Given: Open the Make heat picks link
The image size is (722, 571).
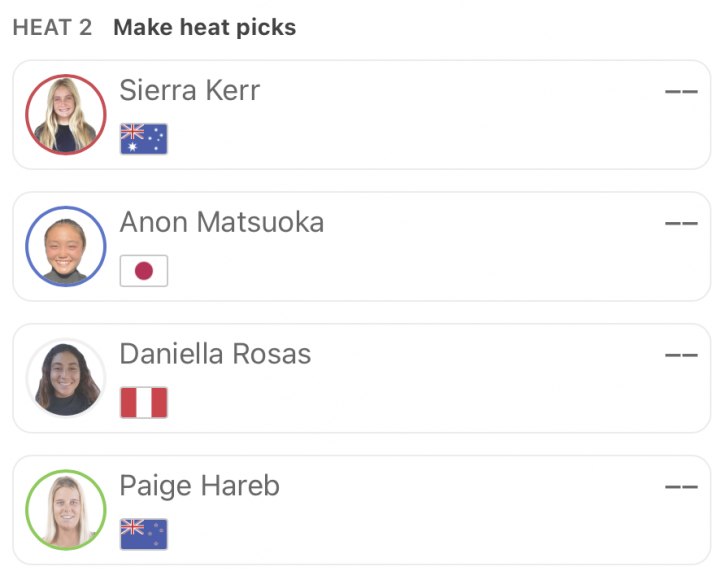Looking at the screenshot, I should tap(205, 27).
